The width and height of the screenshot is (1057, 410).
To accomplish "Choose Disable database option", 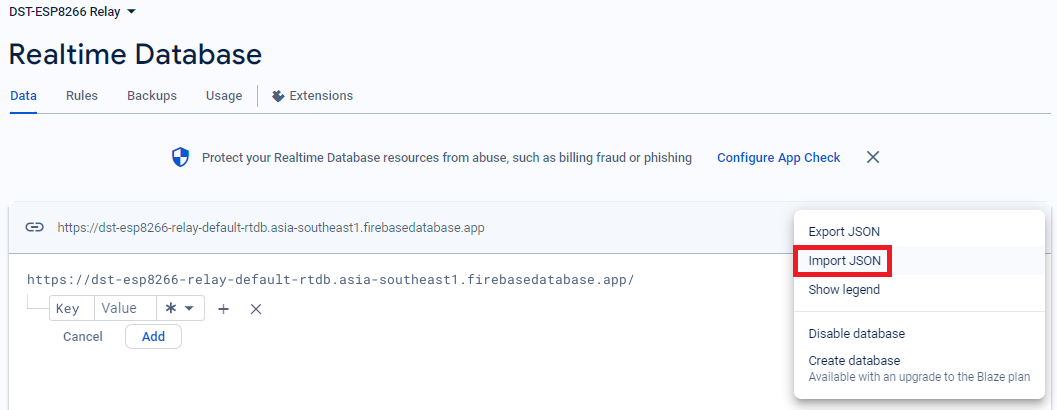I will [x=856, y=334].
